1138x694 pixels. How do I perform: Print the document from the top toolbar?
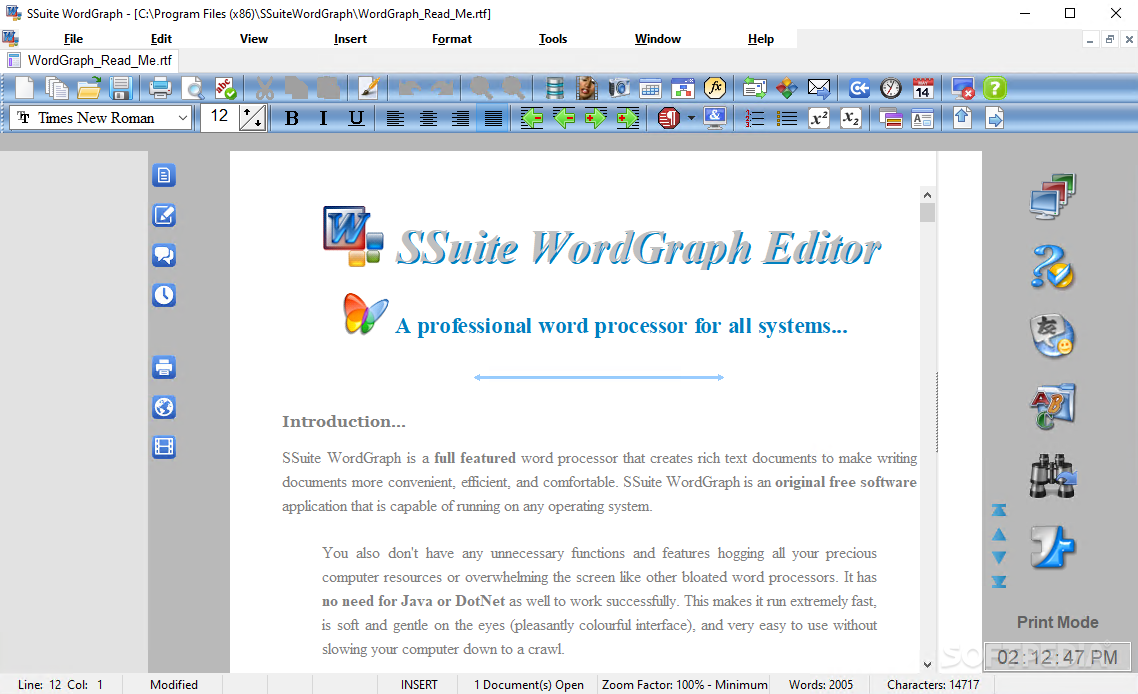[160, 89]
